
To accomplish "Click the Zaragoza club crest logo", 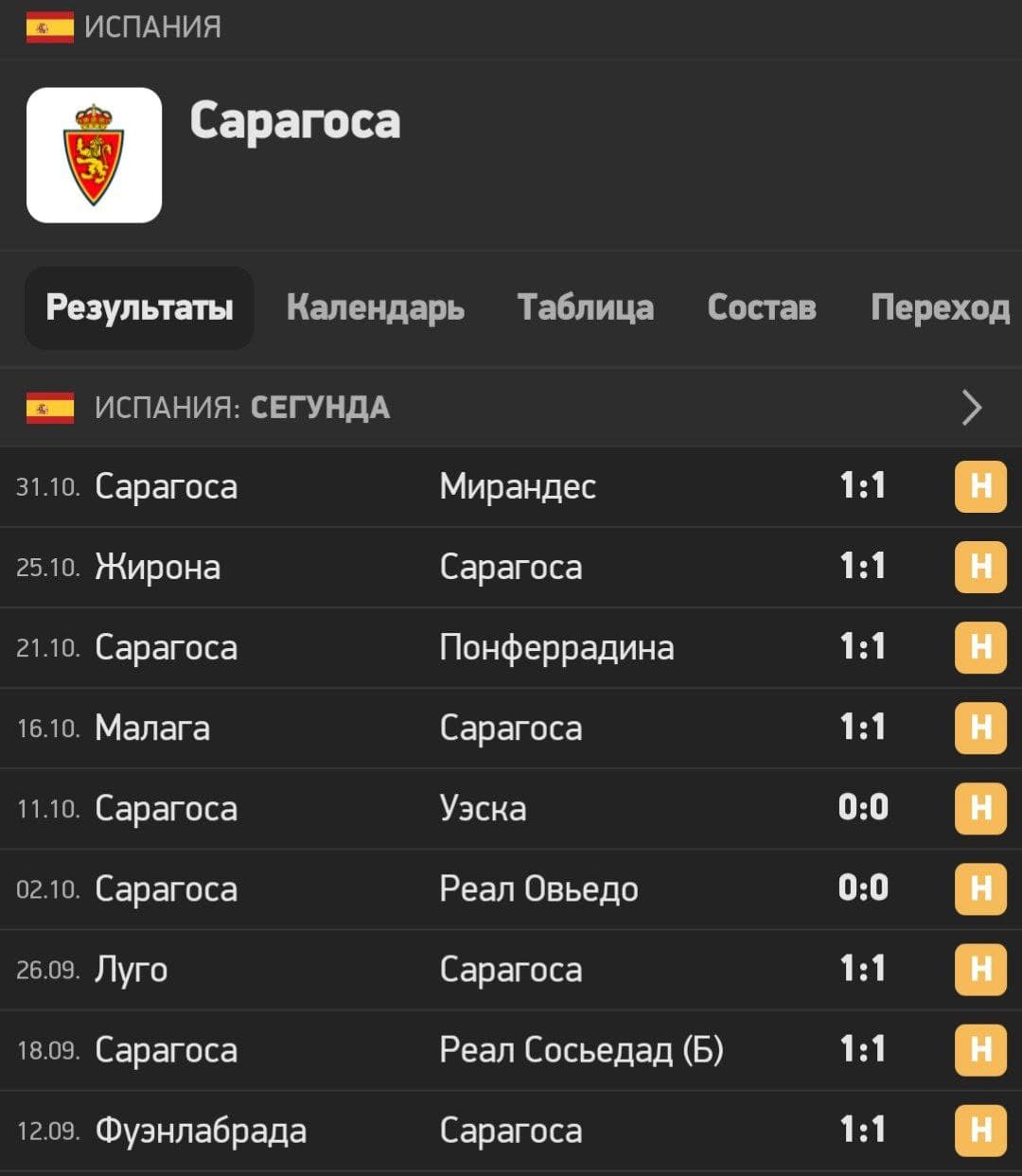I will [x=94, y=155].
